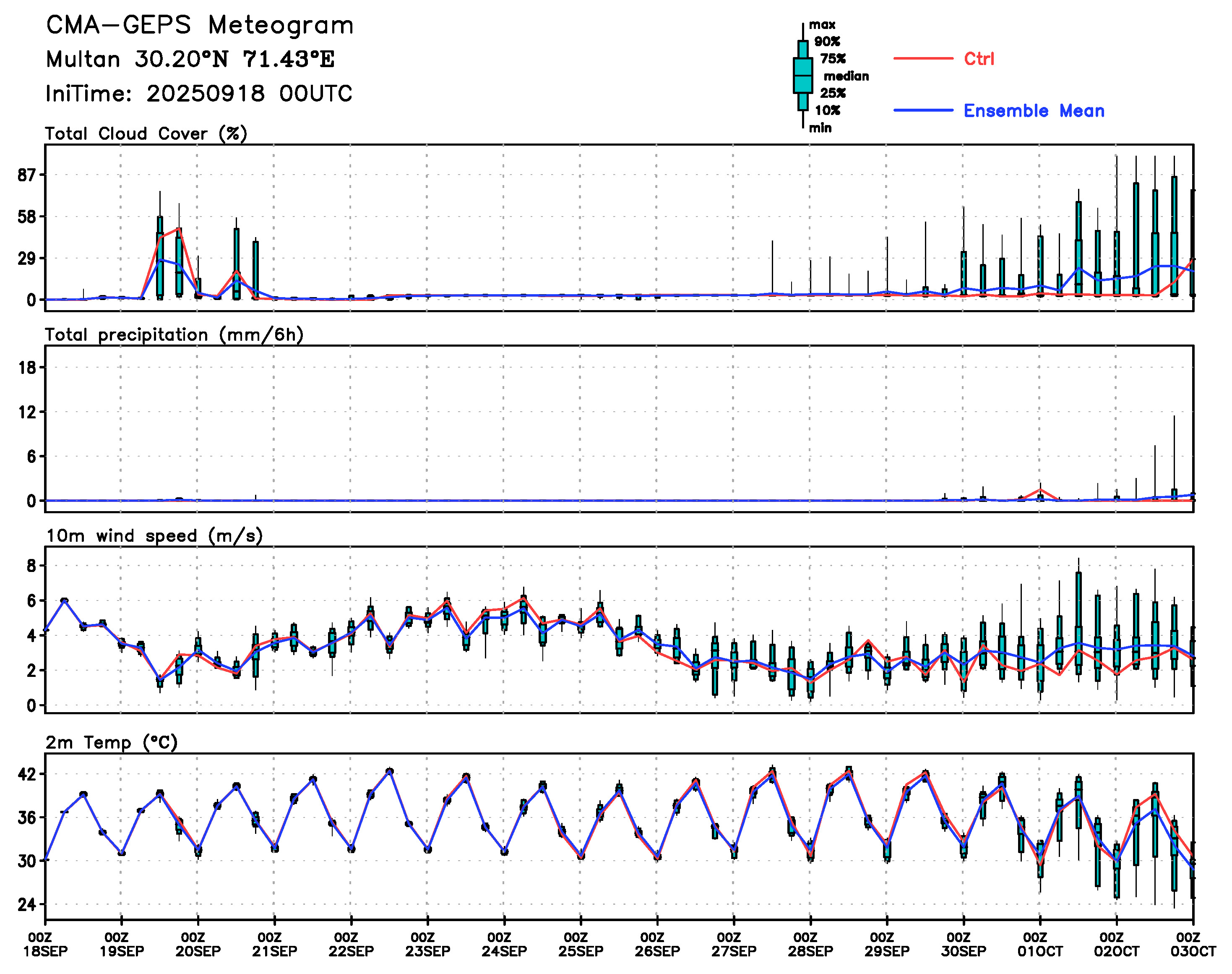This screenshot has width=1232, height=974.
Task: Click the '10%' legend label
Action: pos(827,110)
